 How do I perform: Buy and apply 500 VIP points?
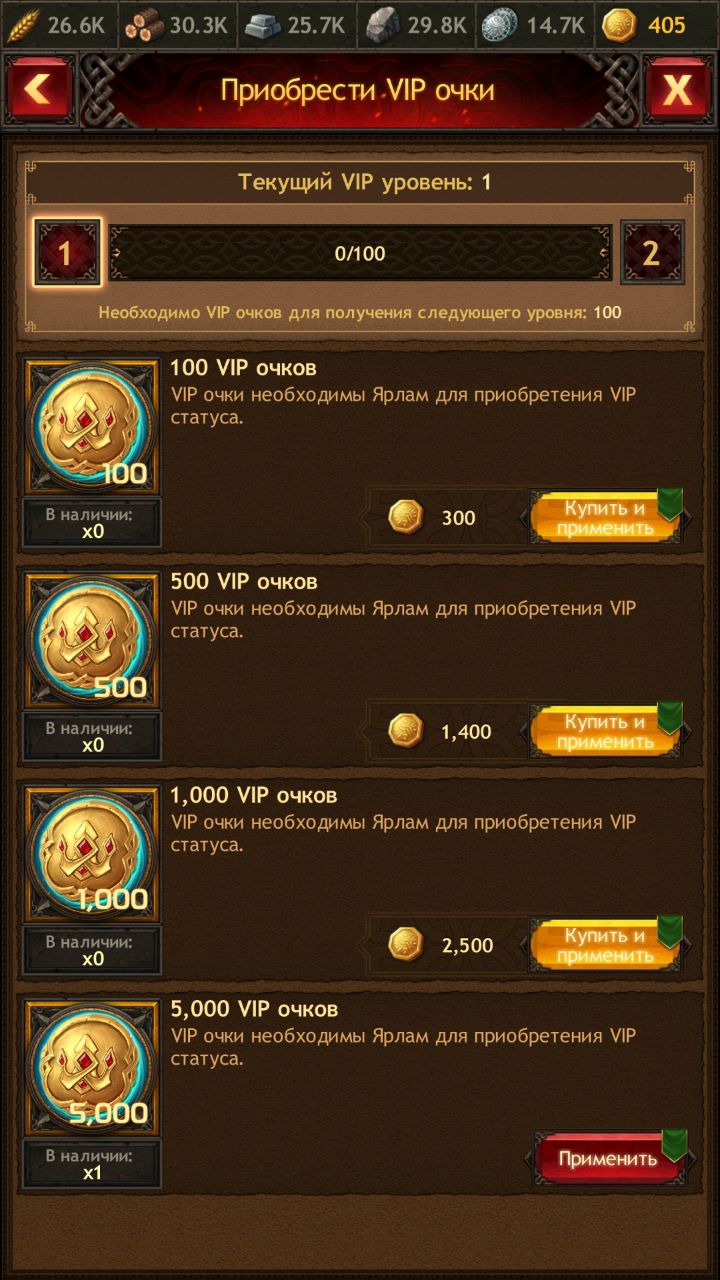point(605,732)
